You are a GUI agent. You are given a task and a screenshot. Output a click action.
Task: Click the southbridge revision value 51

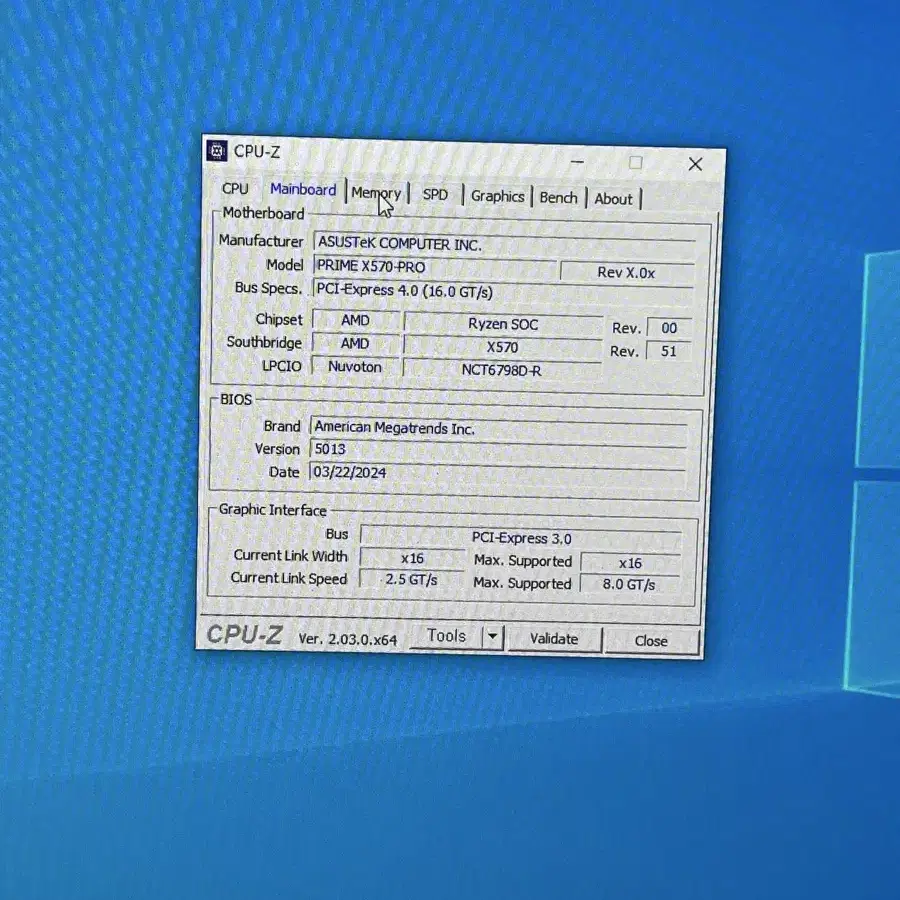(x=669, y=351)
